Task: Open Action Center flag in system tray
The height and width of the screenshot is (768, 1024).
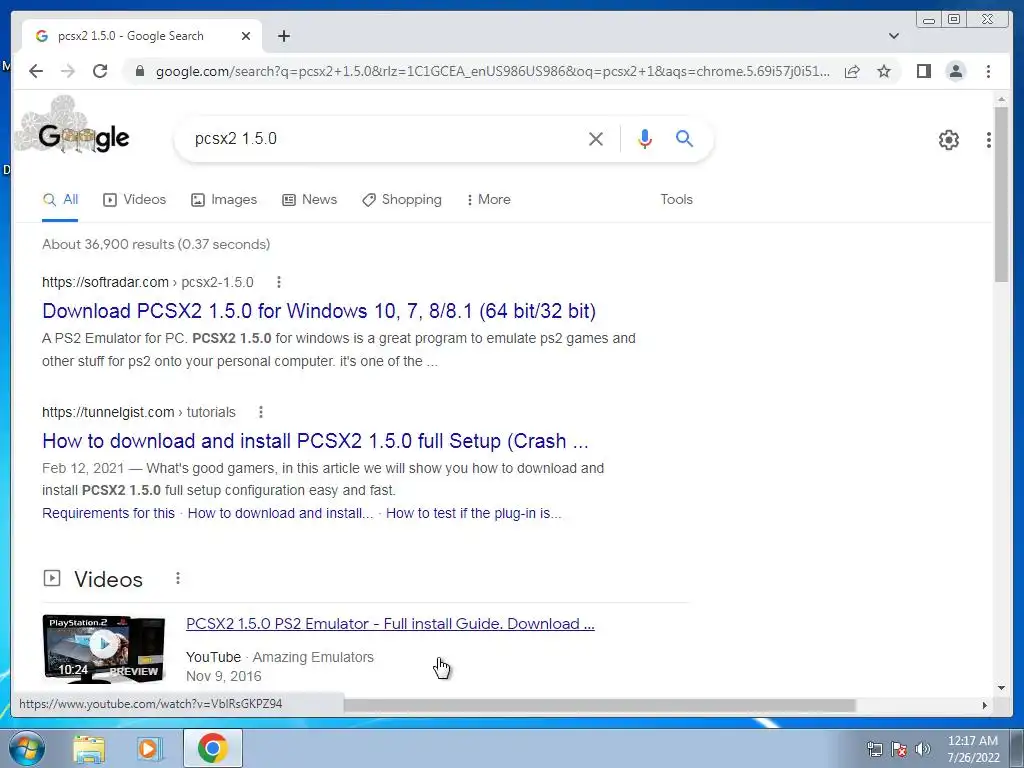Action: 899,749
